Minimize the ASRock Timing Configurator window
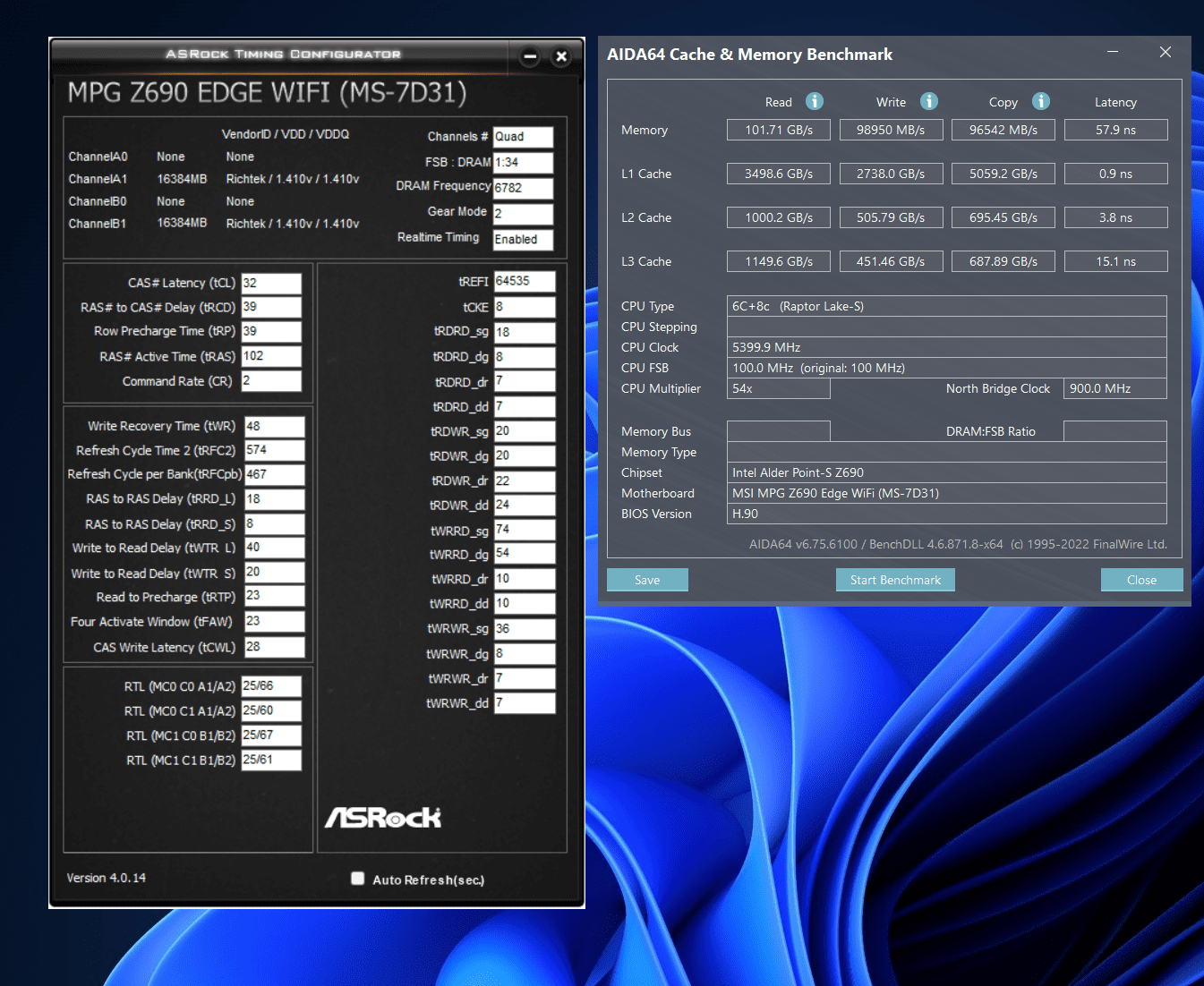1204x986 pixels. pyautogui.click(x=530, y=56)
